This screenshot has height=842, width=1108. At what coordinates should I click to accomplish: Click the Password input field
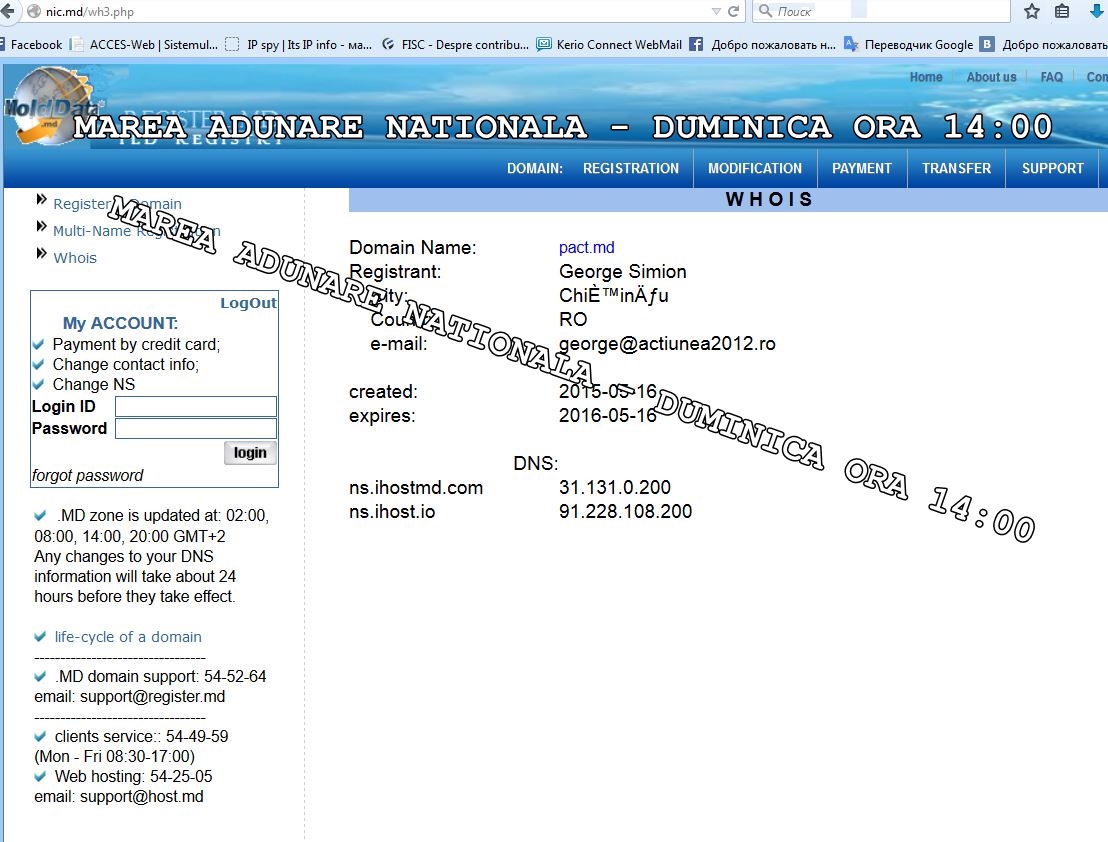(x=196, y=428)
